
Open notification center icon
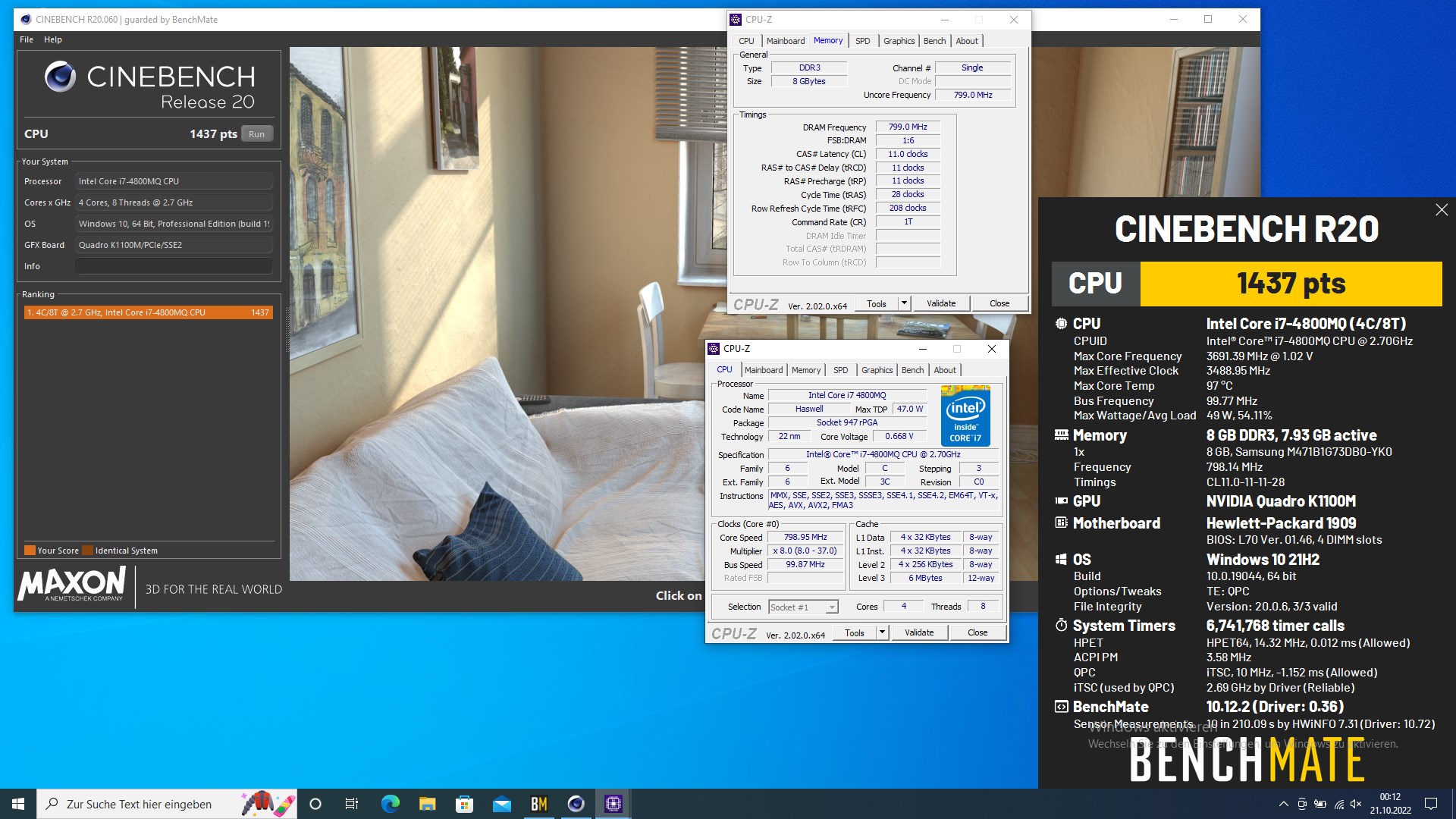pos(1431,804)
